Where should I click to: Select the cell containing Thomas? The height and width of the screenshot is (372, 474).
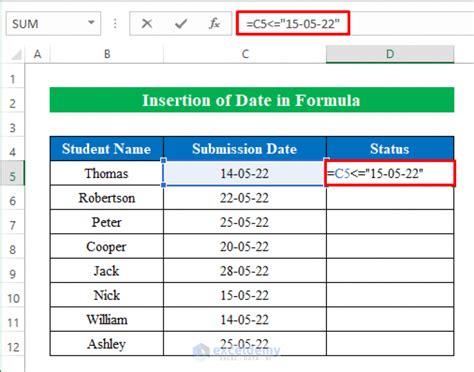(x=107, y=173)
